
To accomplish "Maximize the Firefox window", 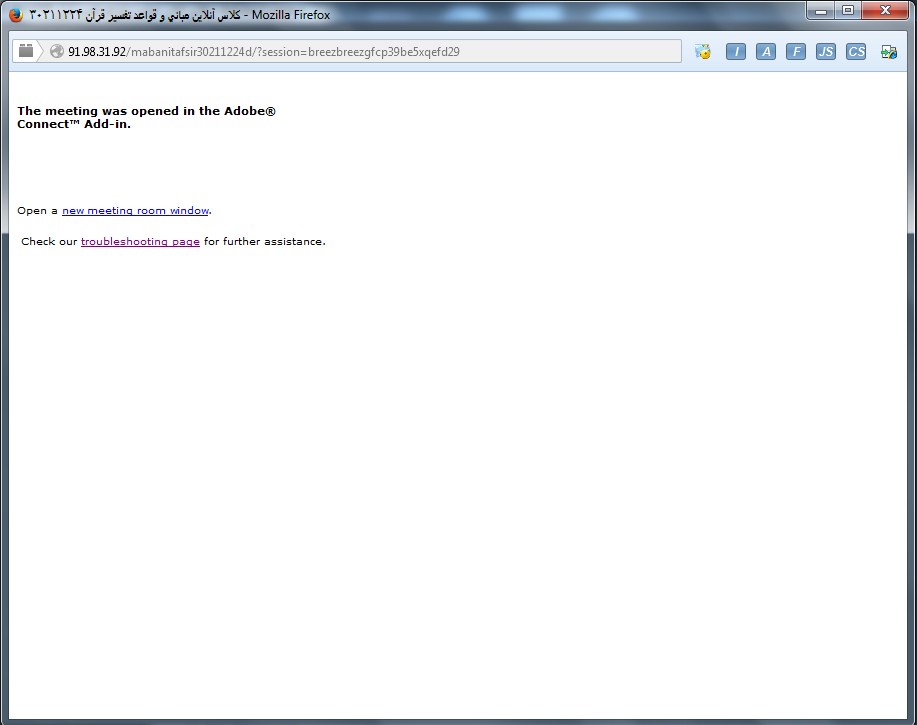I will (848, 11).
